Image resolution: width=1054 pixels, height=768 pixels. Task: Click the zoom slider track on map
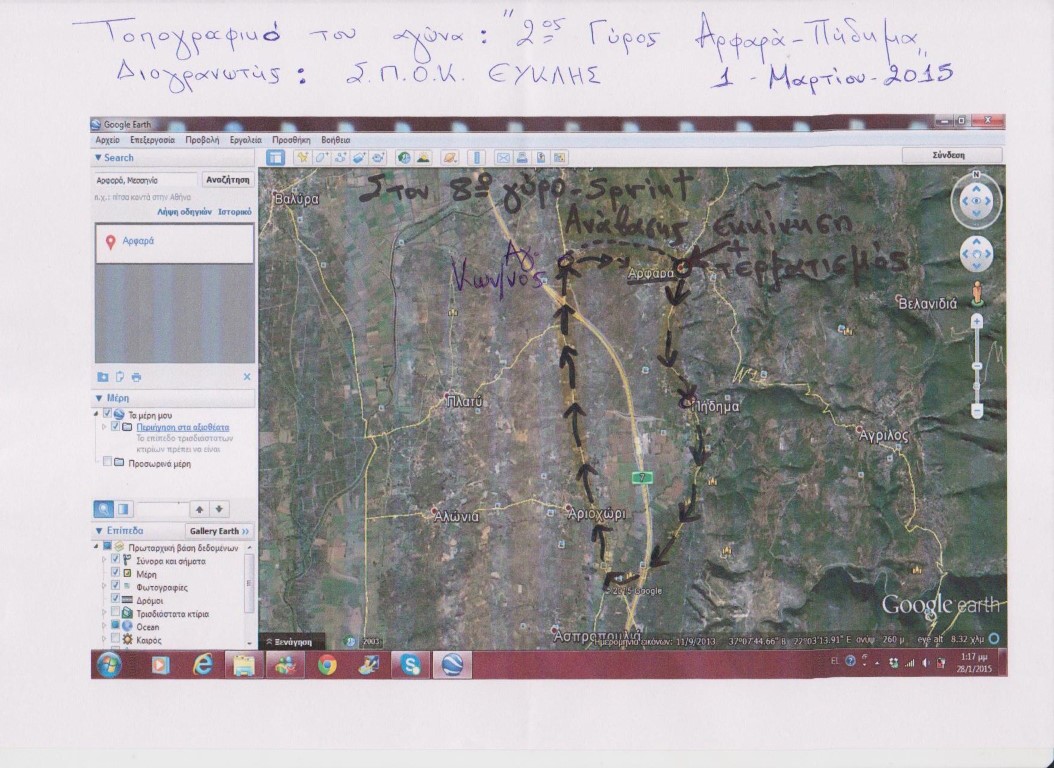click(977, 366)
